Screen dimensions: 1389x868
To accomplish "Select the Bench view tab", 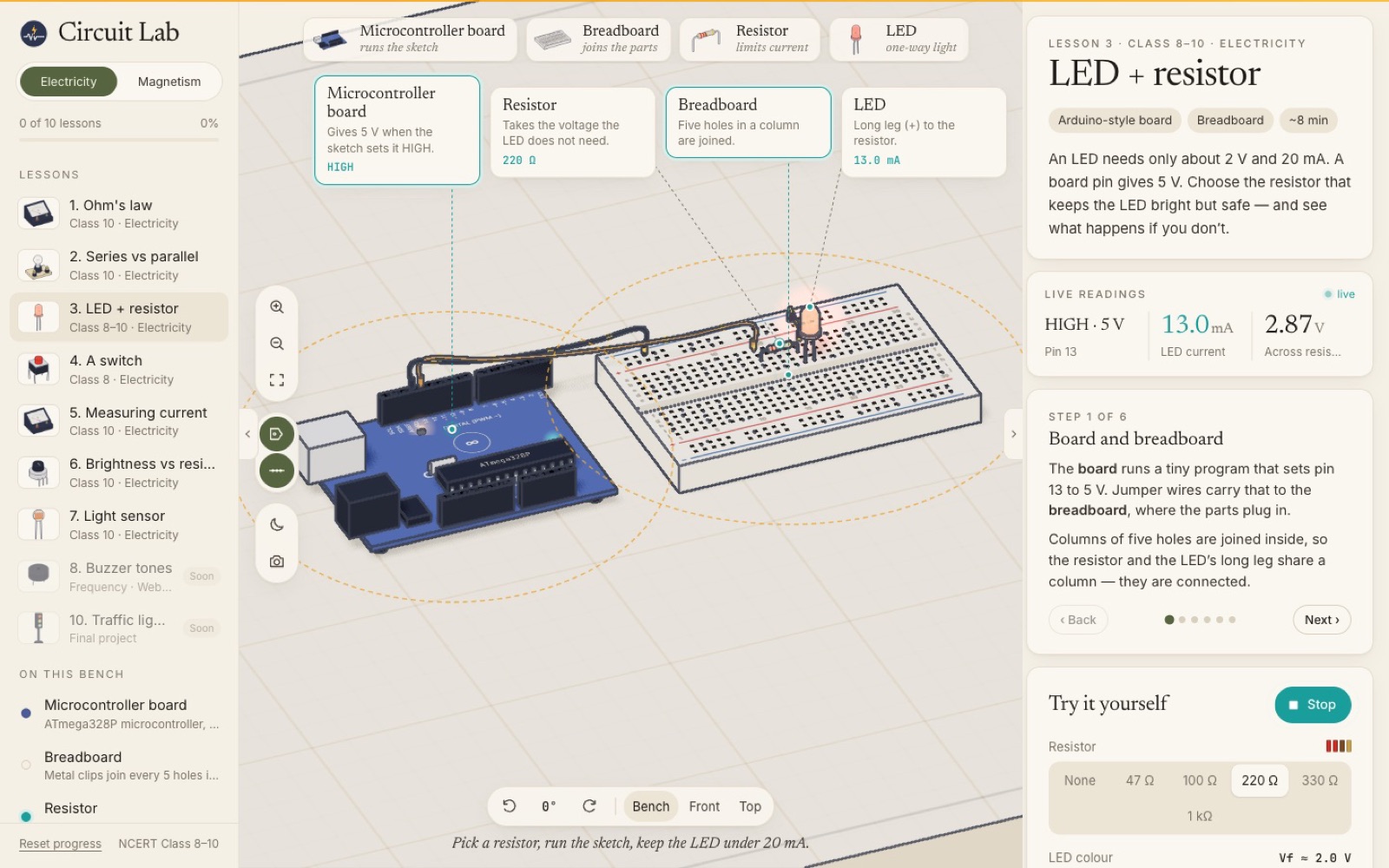I will 651,806.
